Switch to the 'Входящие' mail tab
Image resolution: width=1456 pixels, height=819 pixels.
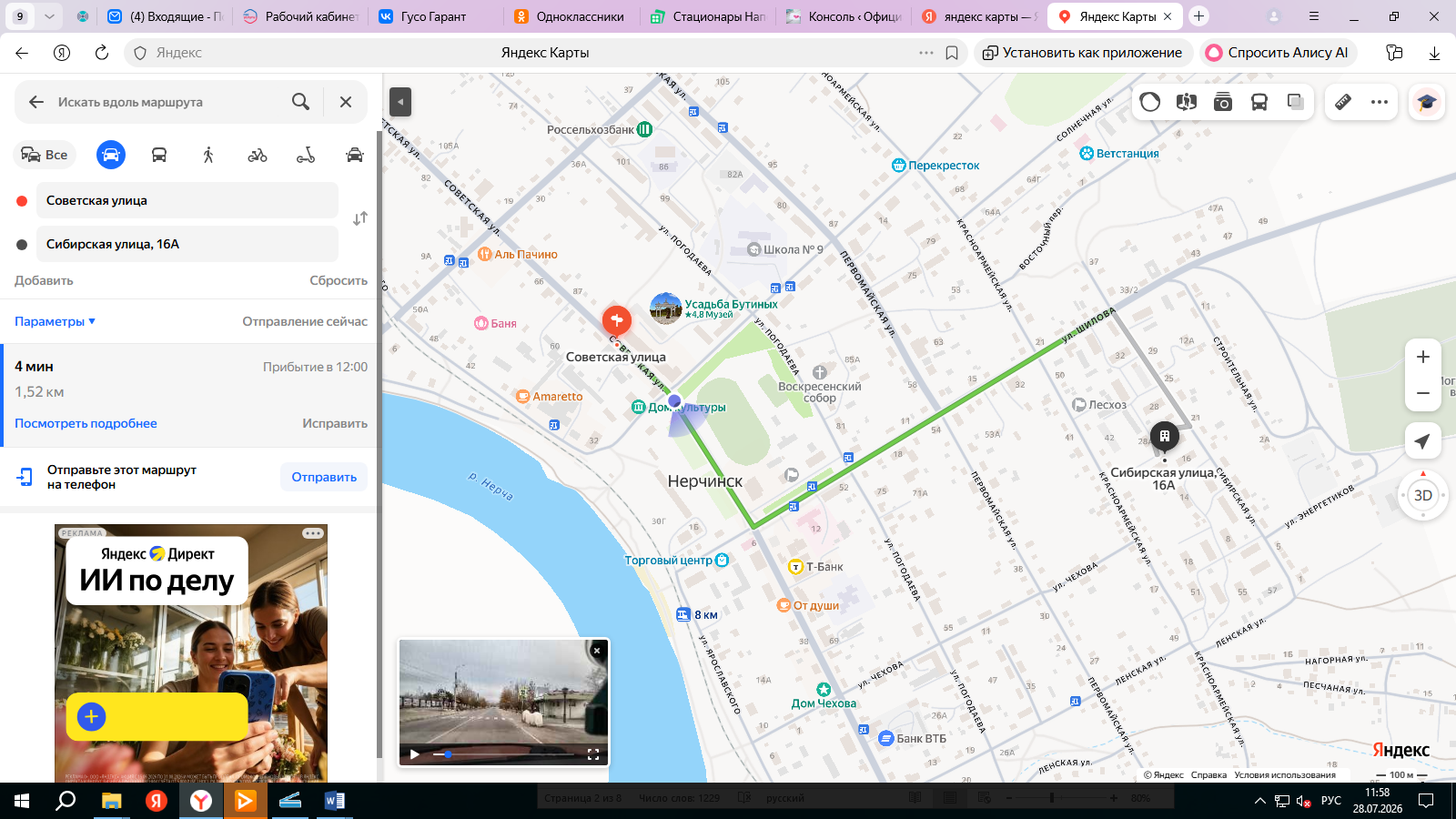click(x=165, y=16)
